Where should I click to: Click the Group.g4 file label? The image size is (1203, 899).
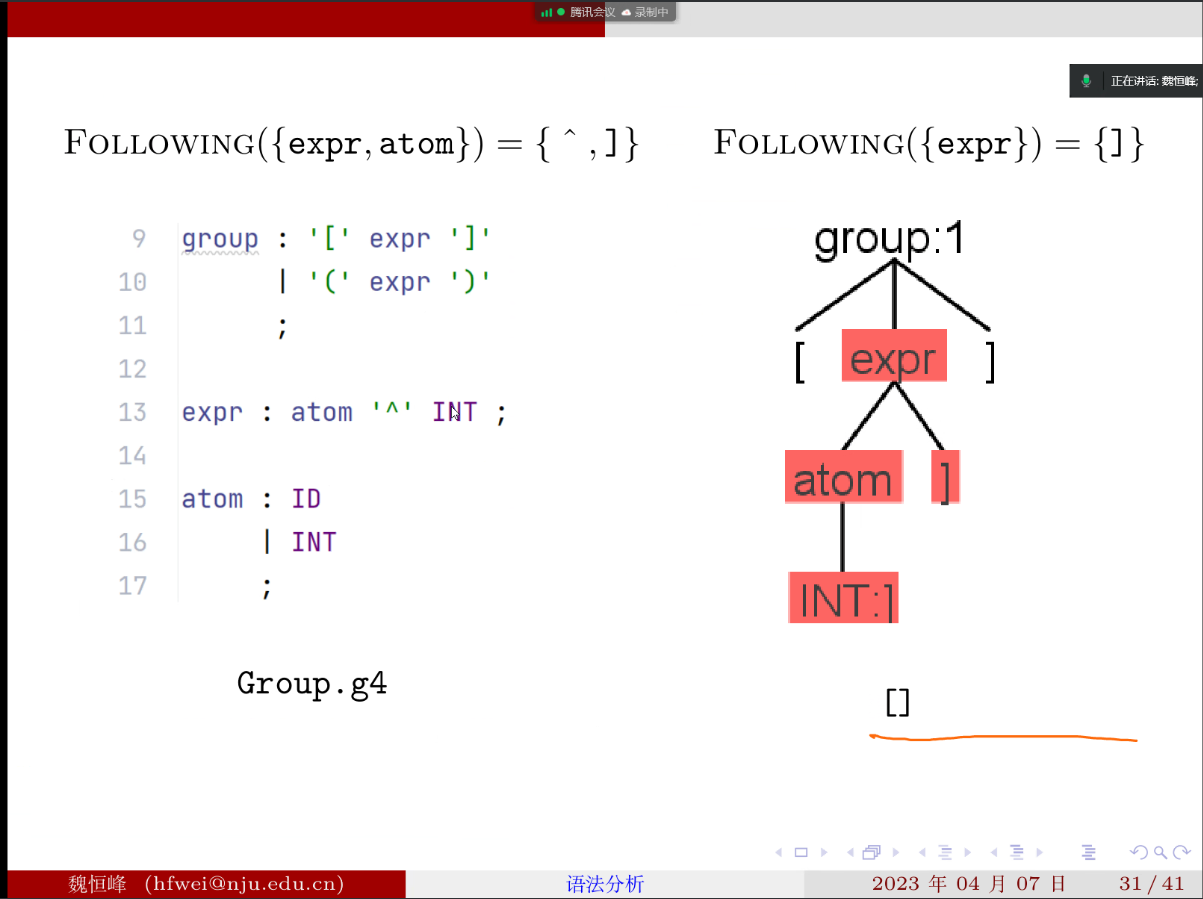[311, 684]
